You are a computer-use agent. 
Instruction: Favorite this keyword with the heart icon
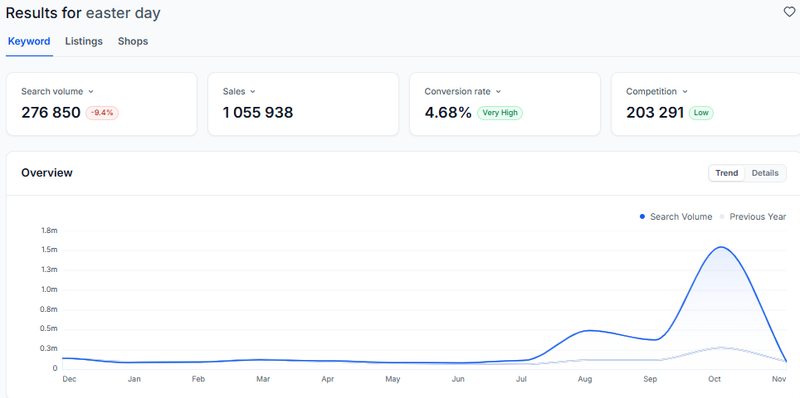[789, 12]
